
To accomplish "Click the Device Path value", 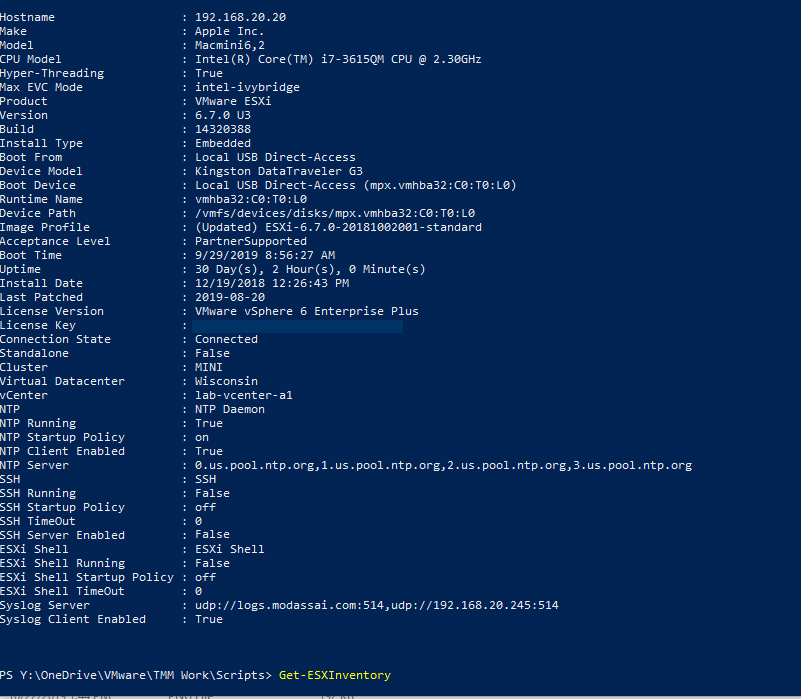I will [334, 213].
